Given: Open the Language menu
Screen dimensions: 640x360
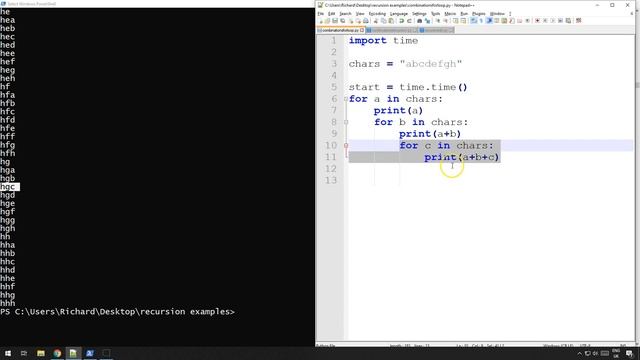Looking at the screenshot, I should 399,13.
